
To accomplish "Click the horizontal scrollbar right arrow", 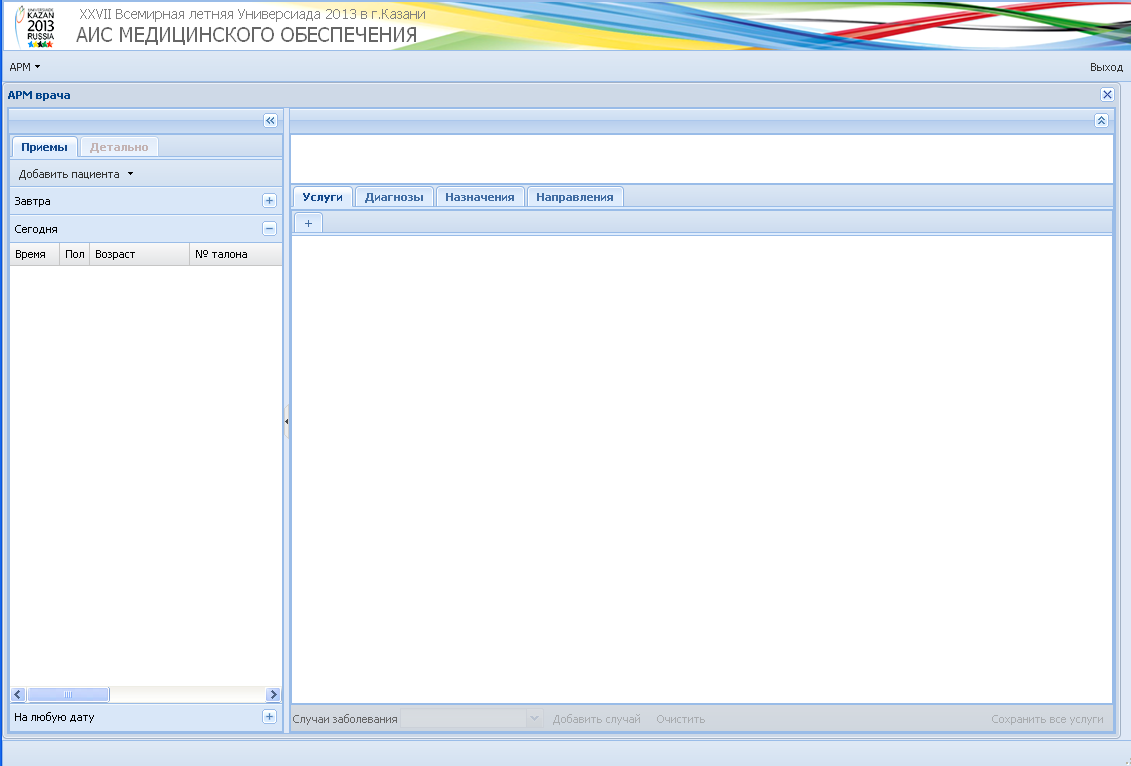I will coord(273,695).
